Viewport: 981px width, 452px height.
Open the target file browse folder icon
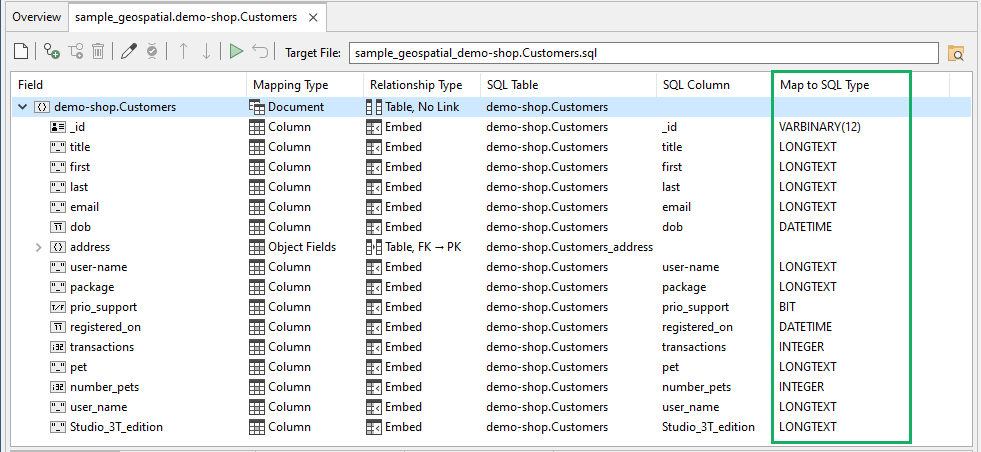click(955, 53)
